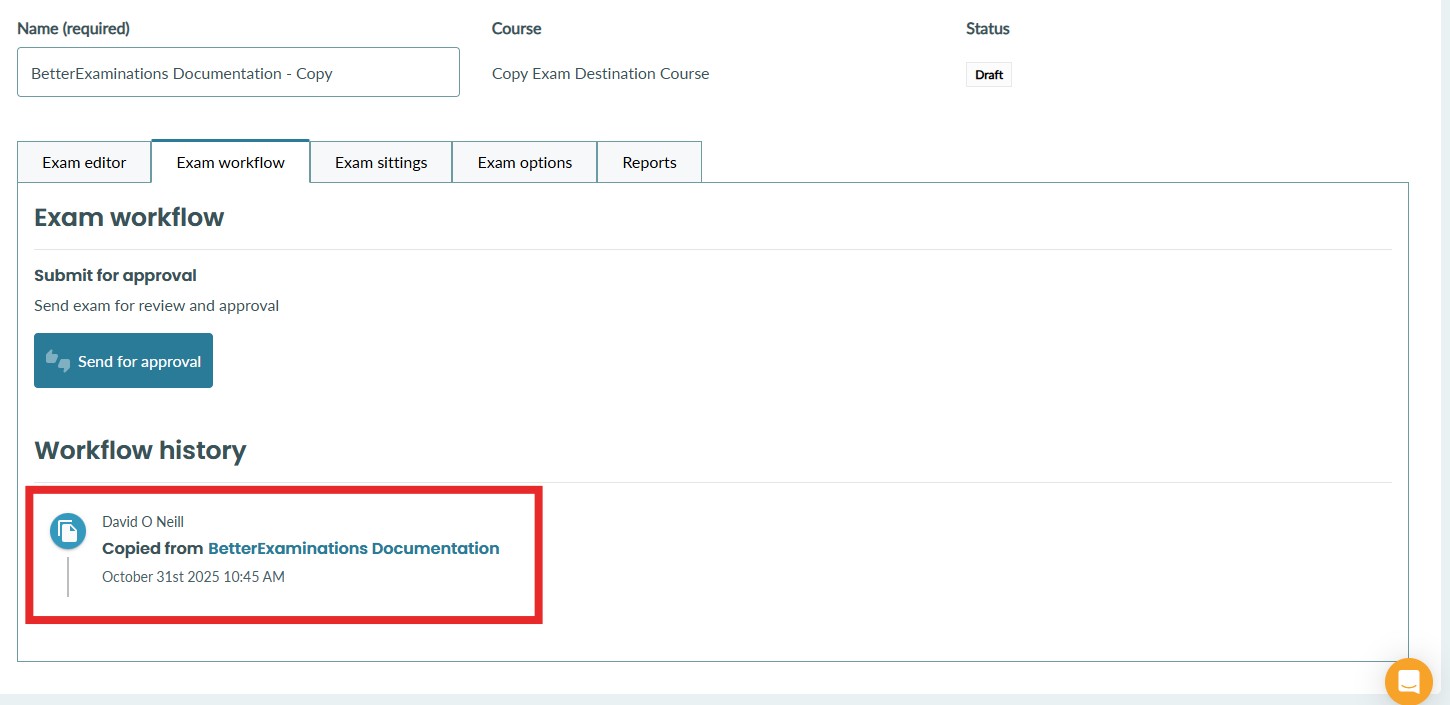This screenshot has width=1450, height=705.
Task: Click the Status label
Action: (987, 29)
